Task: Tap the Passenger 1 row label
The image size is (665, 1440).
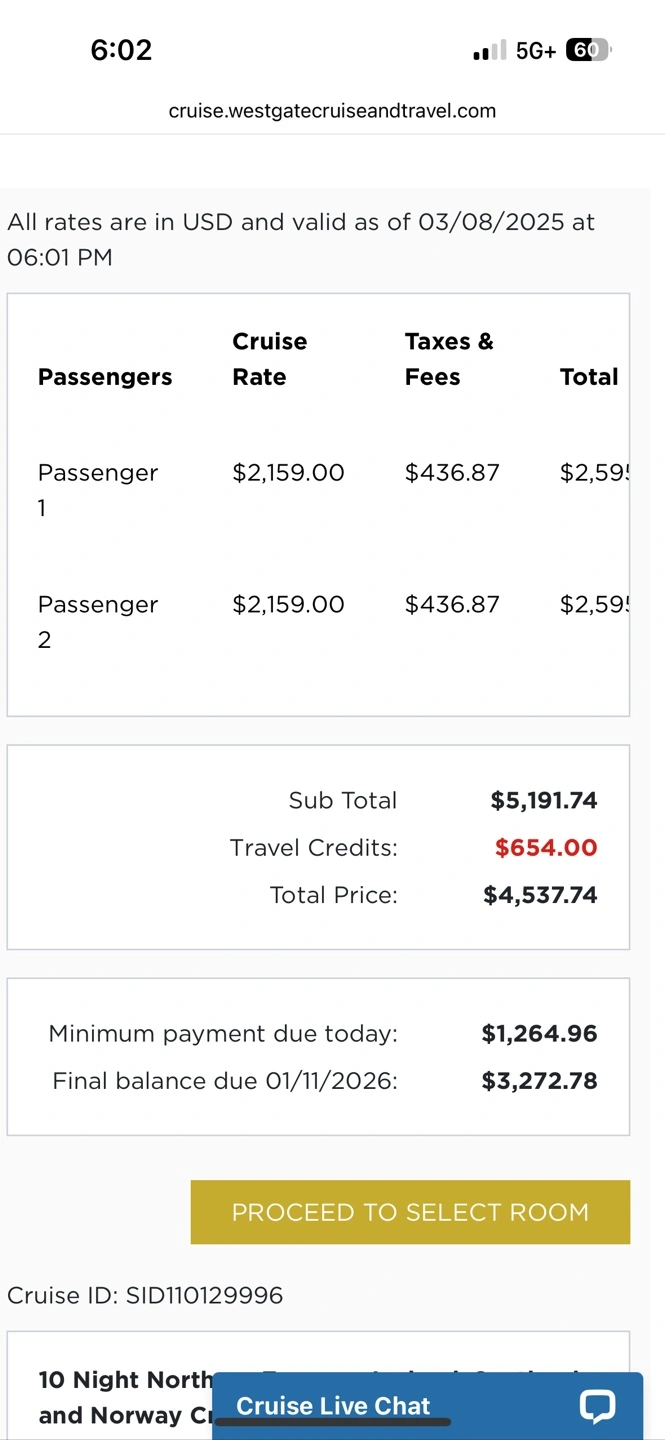Action: tap(98, 489)
